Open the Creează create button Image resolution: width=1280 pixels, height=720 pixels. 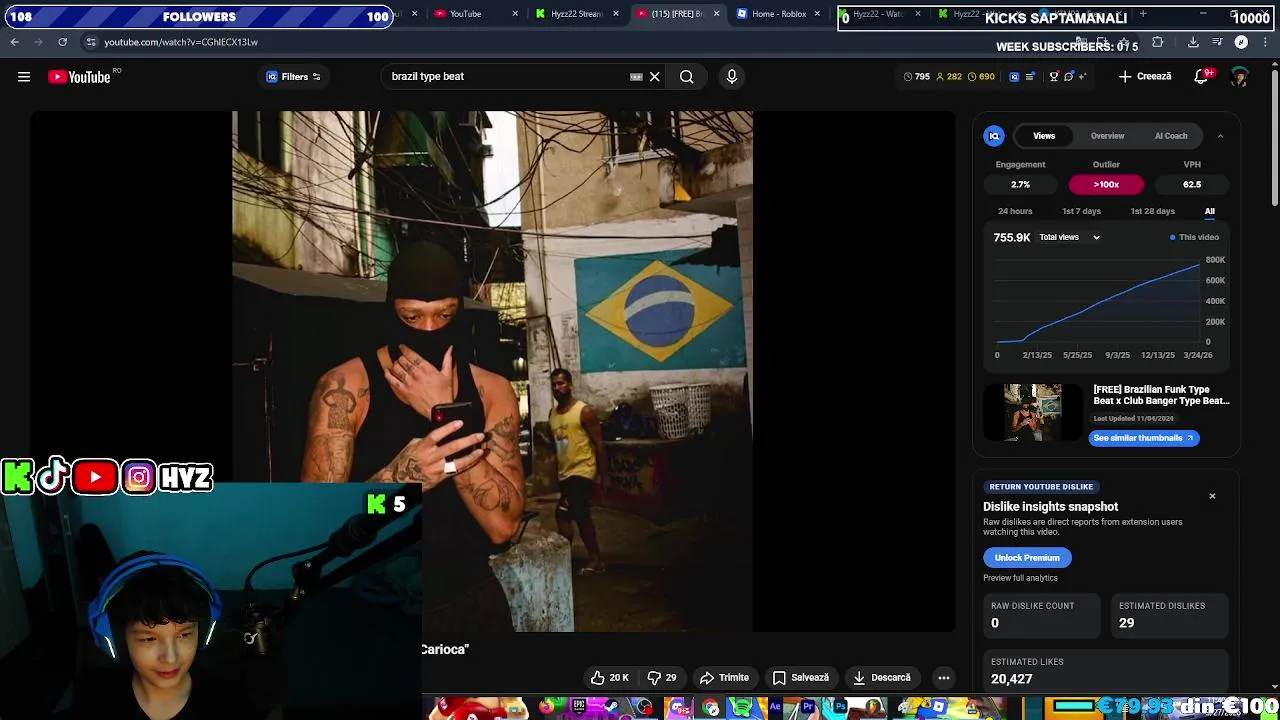(1145, 76)
